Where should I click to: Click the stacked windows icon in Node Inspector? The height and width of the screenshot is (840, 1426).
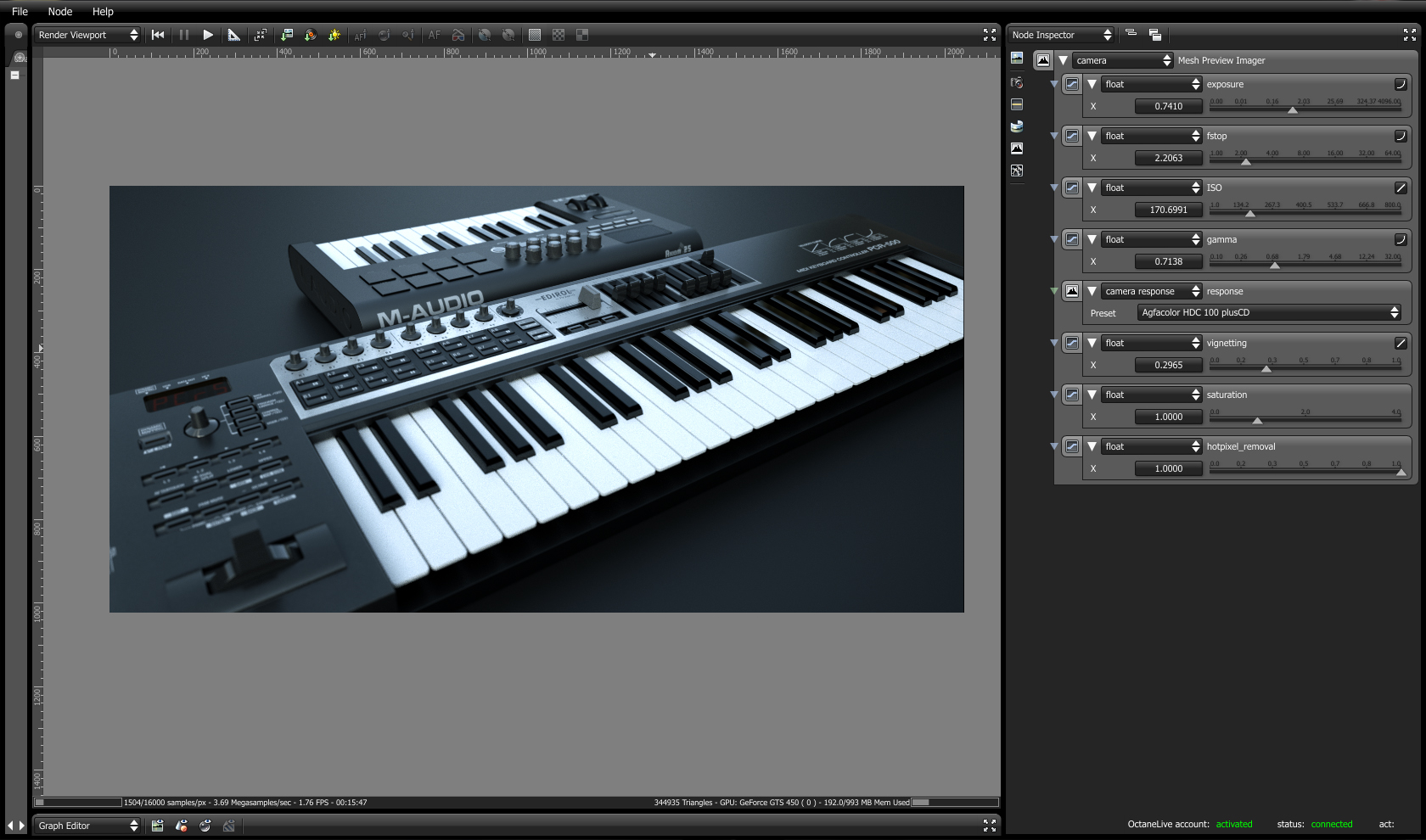(x=1155, y=35)
